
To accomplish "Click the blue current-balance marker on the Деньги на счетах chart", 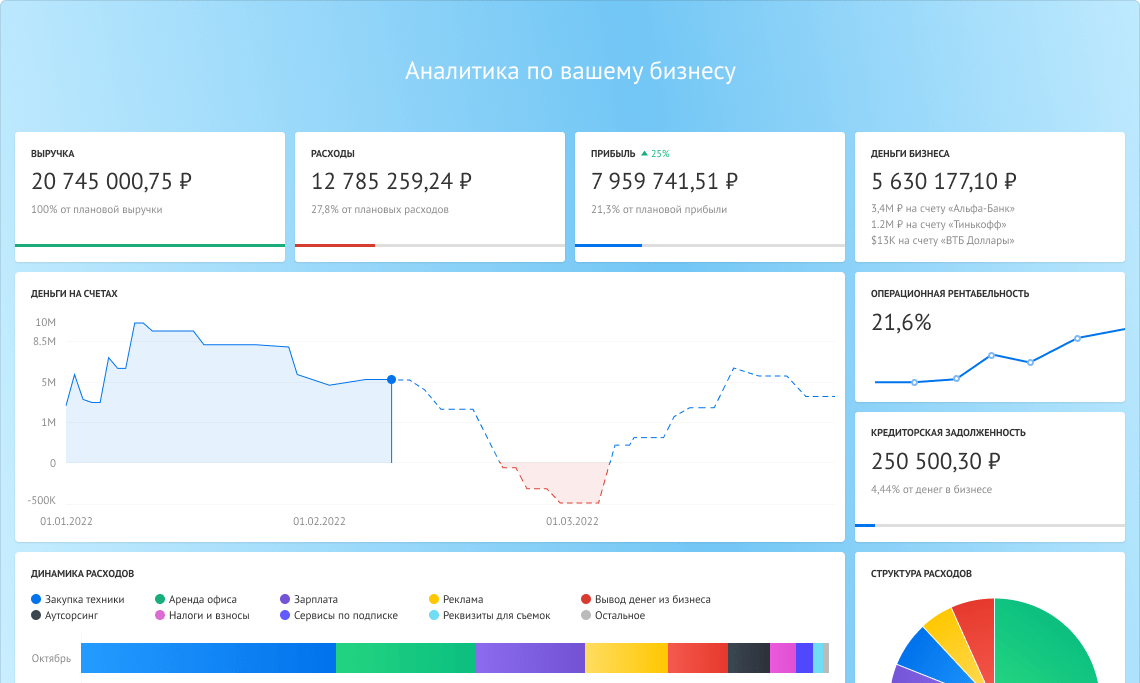I will [x=391, y=380].
